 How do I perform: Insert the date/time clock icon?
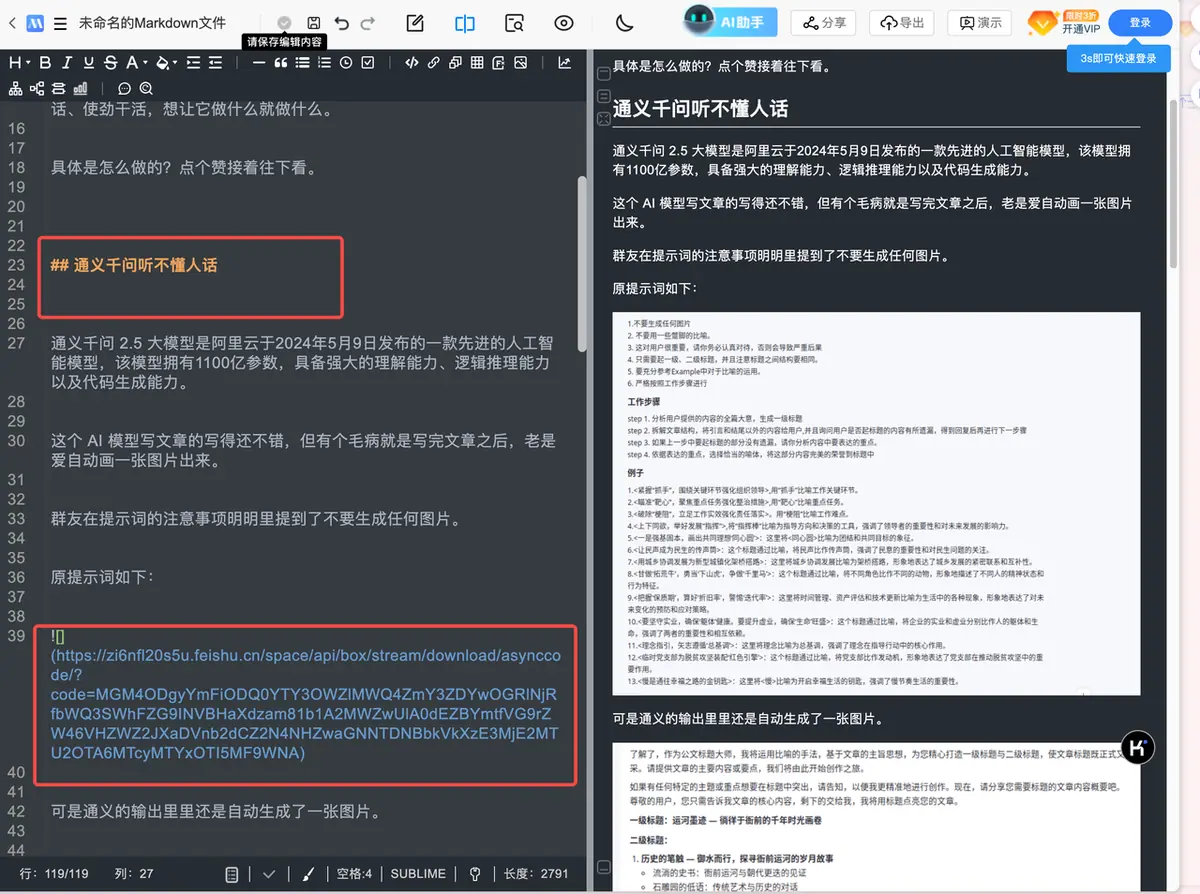tap(346, 63)
